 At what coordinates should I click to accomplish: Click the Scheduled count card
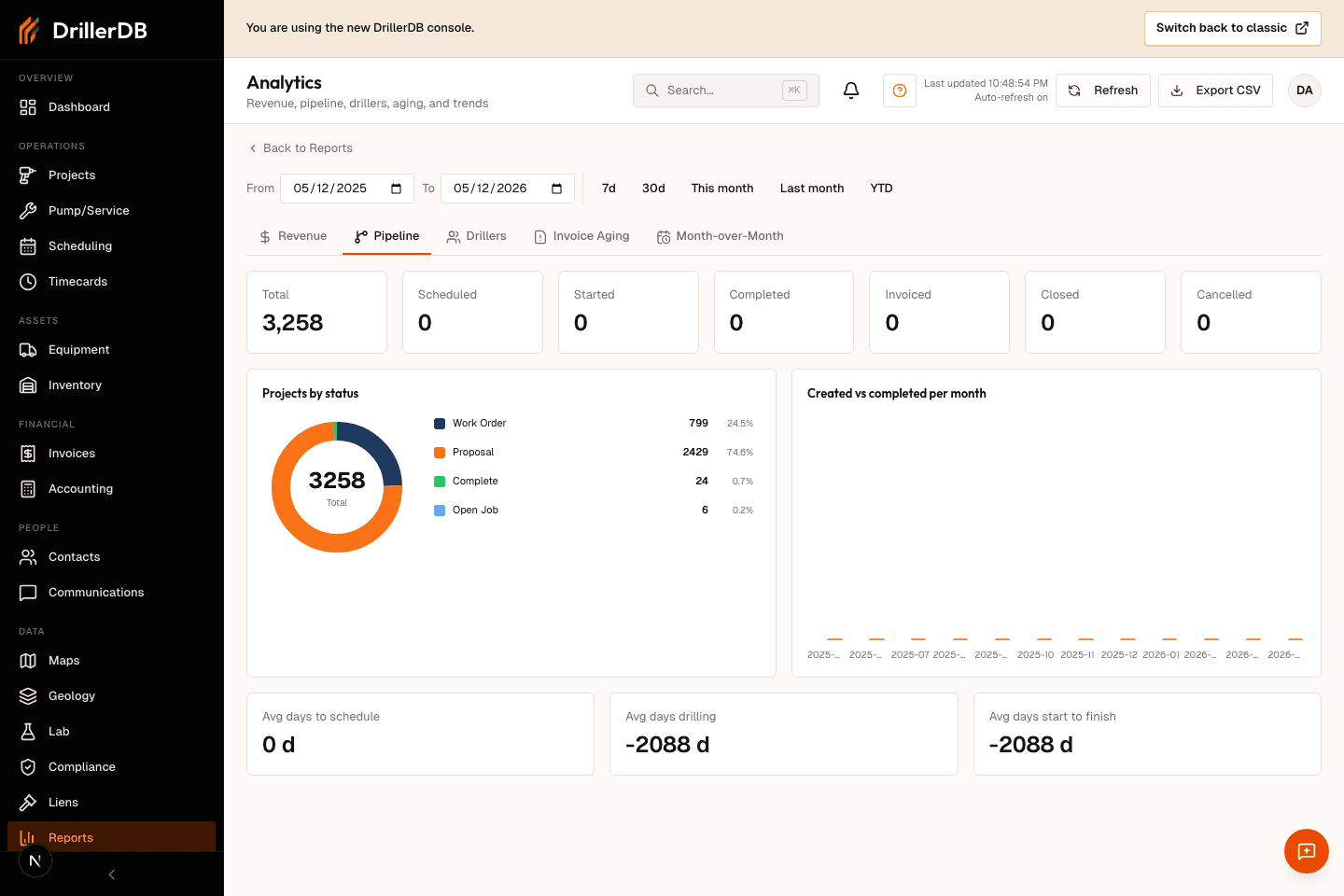tap(472, 313)
